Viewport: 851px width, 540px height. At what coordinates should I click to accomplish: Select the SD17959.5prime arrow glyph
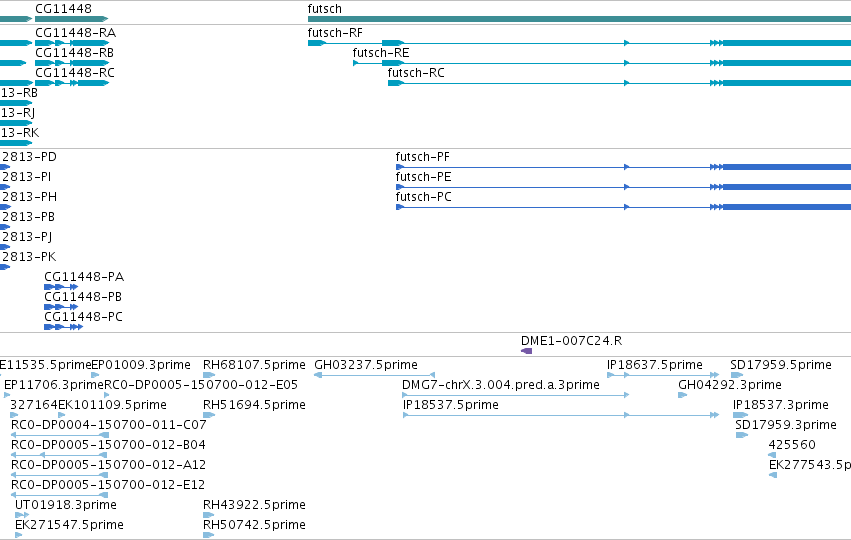pos(736,375)
